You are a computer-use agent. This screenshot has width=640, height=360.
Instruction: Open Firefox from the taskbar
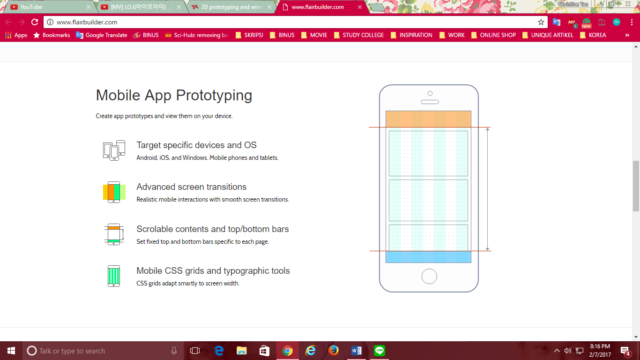tap(333, 351)
